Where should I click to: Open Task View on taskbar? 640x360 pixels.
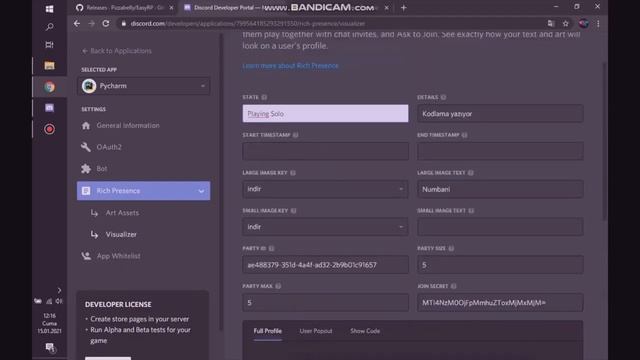[49, 45]
